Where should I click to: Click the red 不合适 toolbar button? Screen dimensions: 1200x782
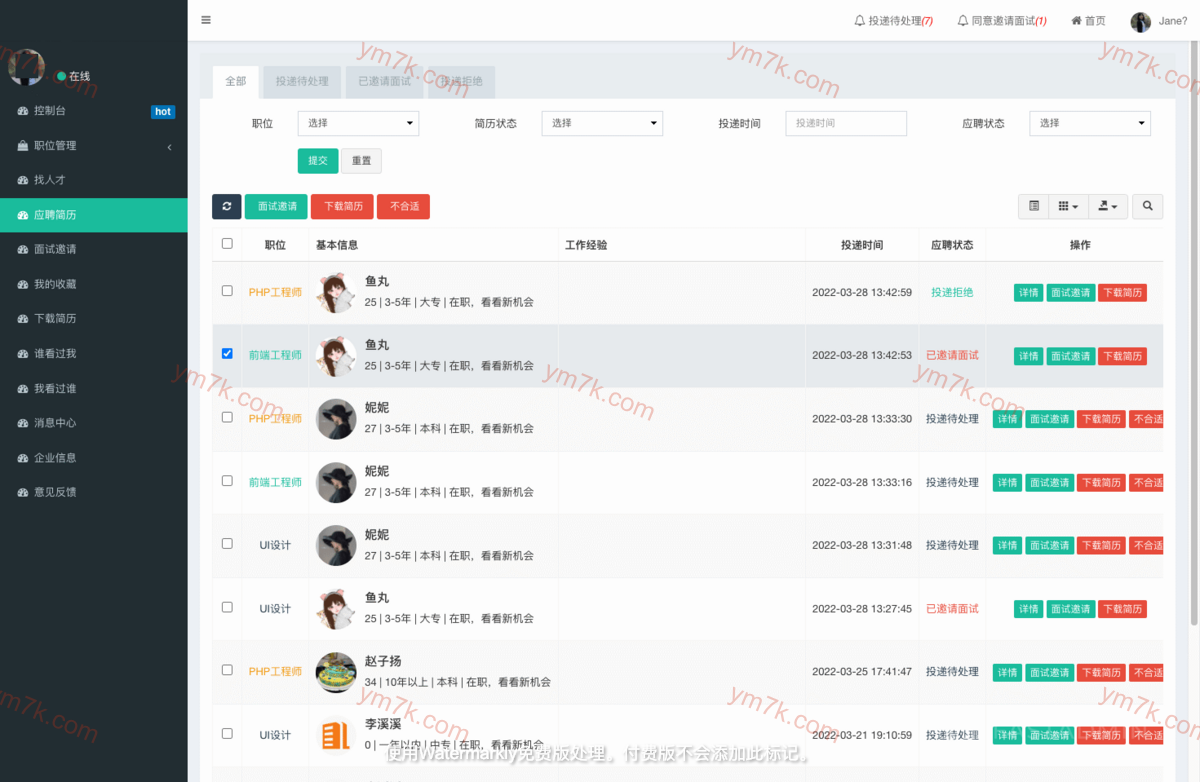point(403,206)
